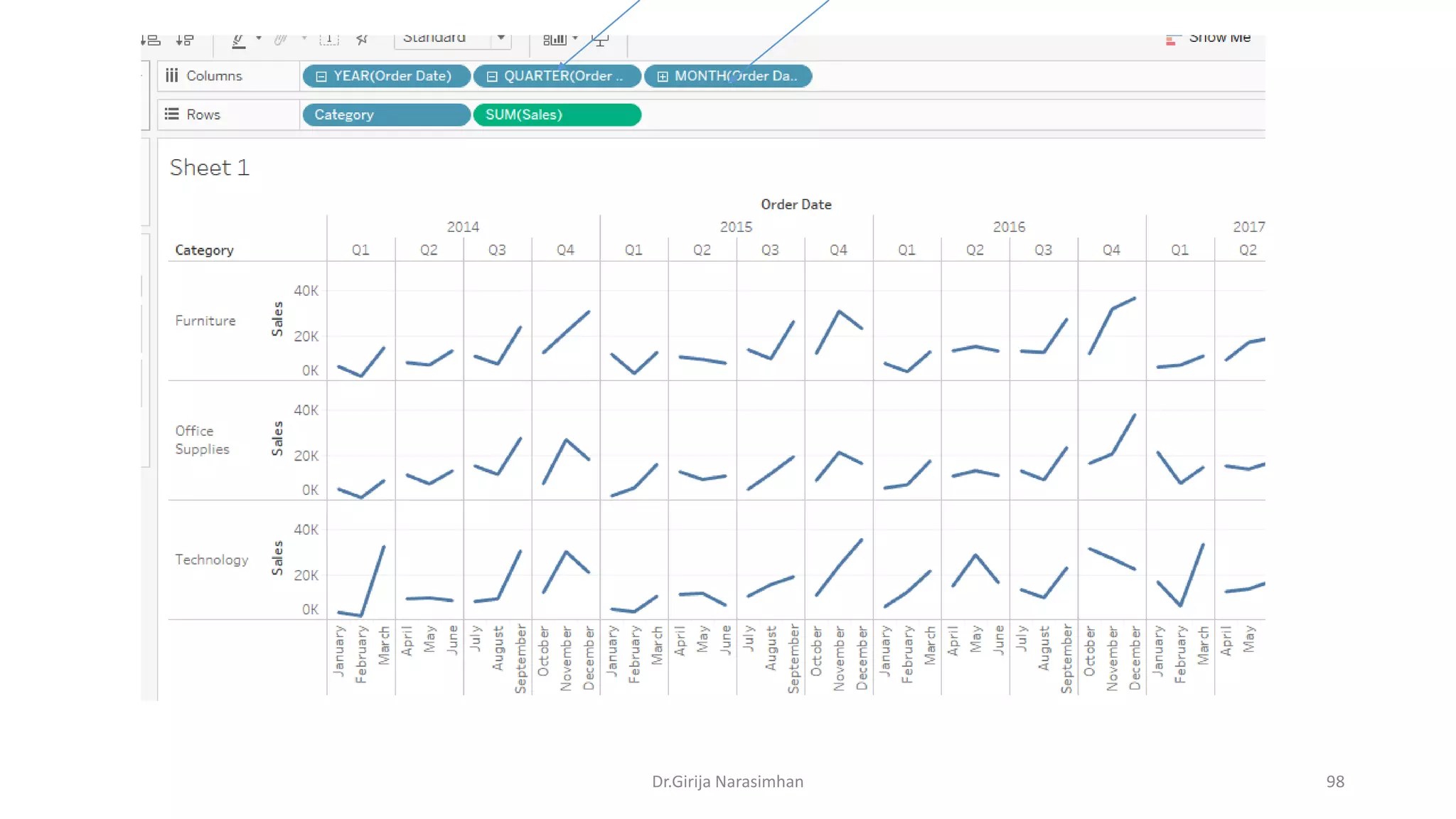This screenshot has height=819, width=1456.
Task: Click the presentation mode icon
Action: click(x=601, y=41)
